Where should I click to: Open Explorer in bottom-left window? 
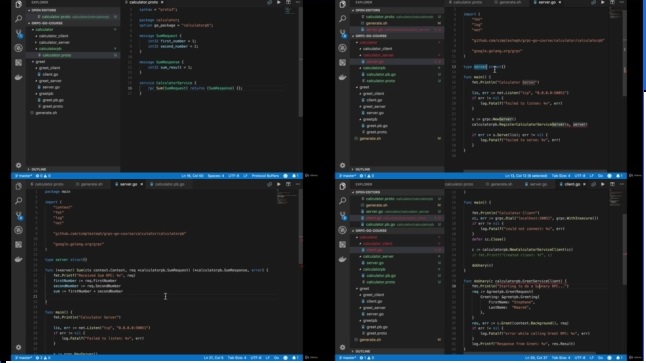(x=19, y=186)
